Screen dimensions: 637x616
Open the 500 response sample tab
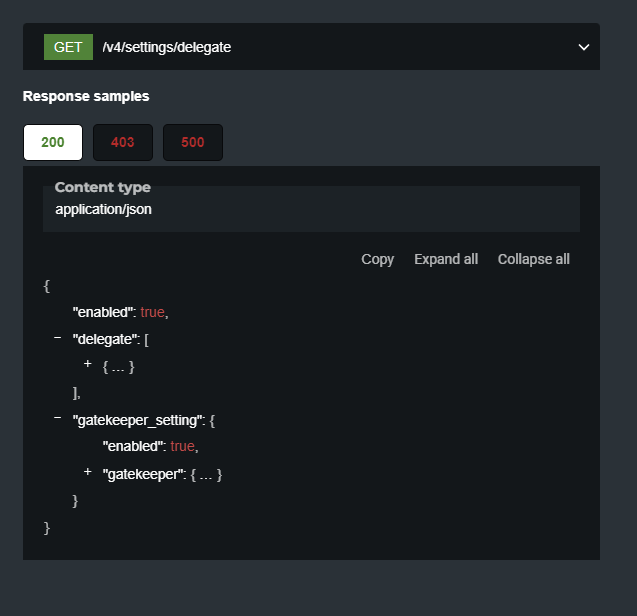(193, 142)
